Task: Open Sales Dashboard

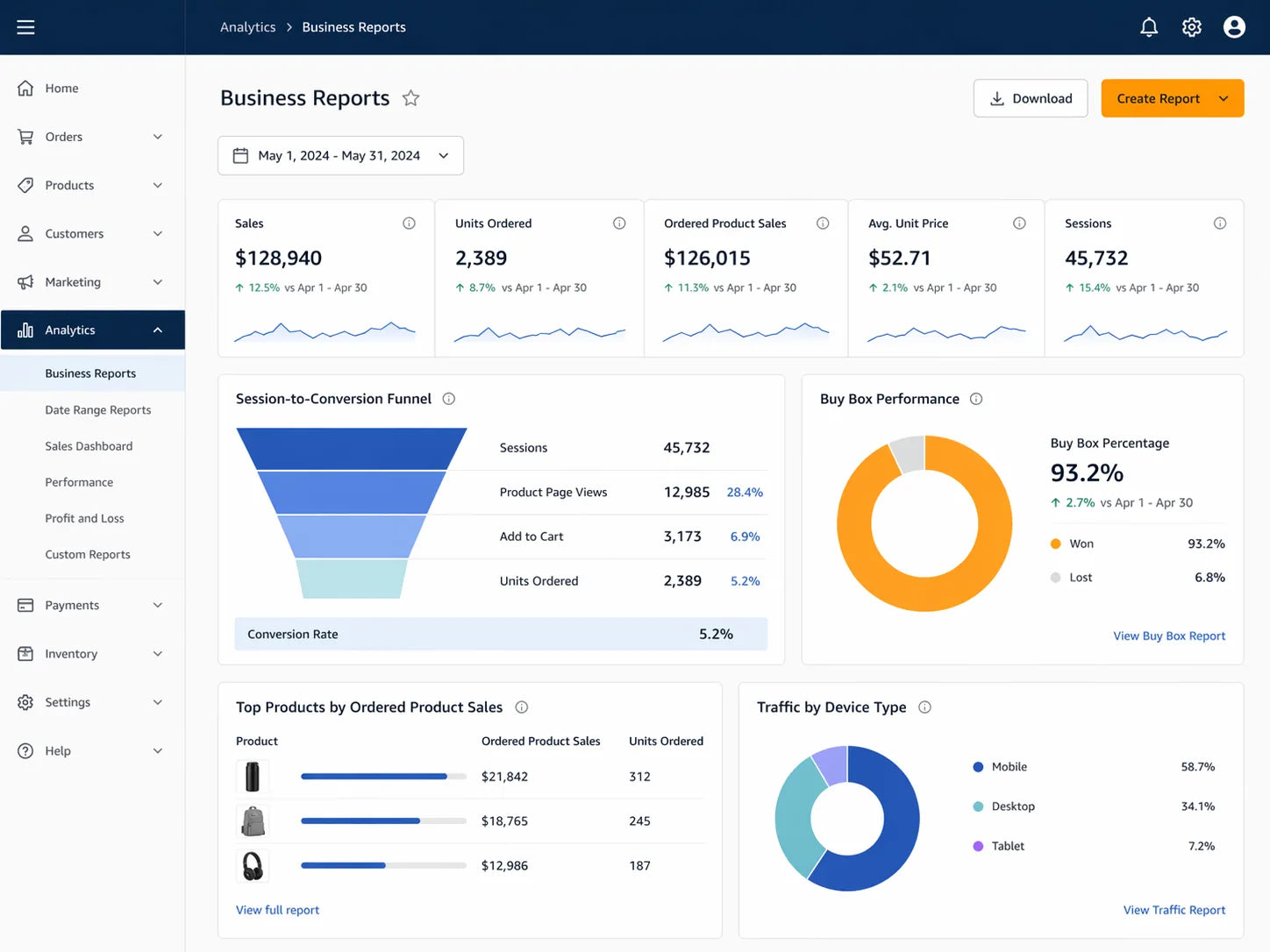Action: pyautogui.click(x=89, y=446)
